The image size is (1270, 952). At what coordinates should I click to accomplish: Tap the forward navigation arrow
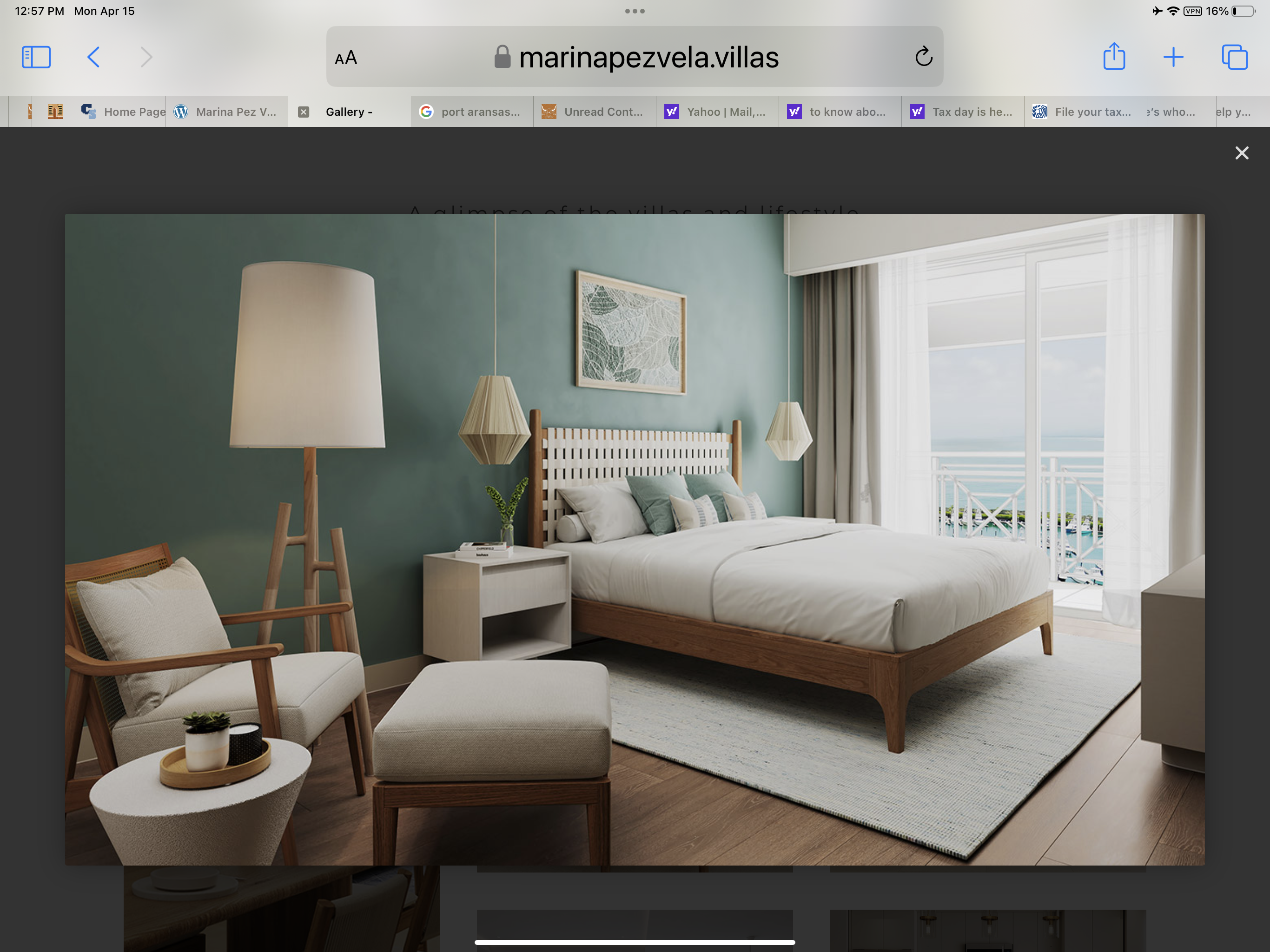point(146,57)
